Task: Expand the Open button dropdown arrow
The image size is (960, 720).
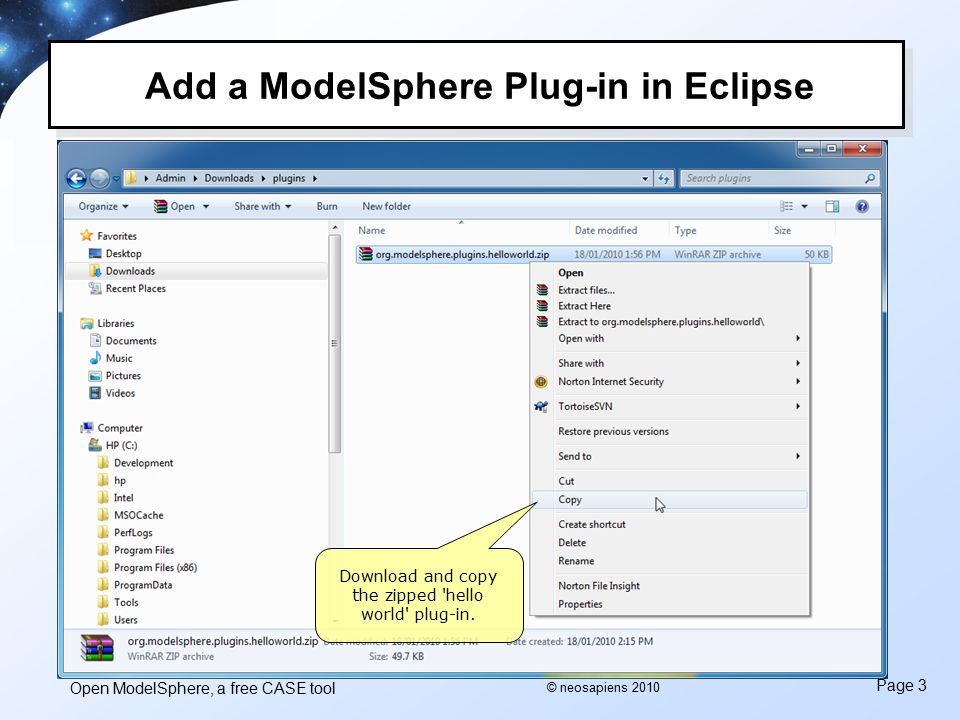Action: (x=206, y=206)
